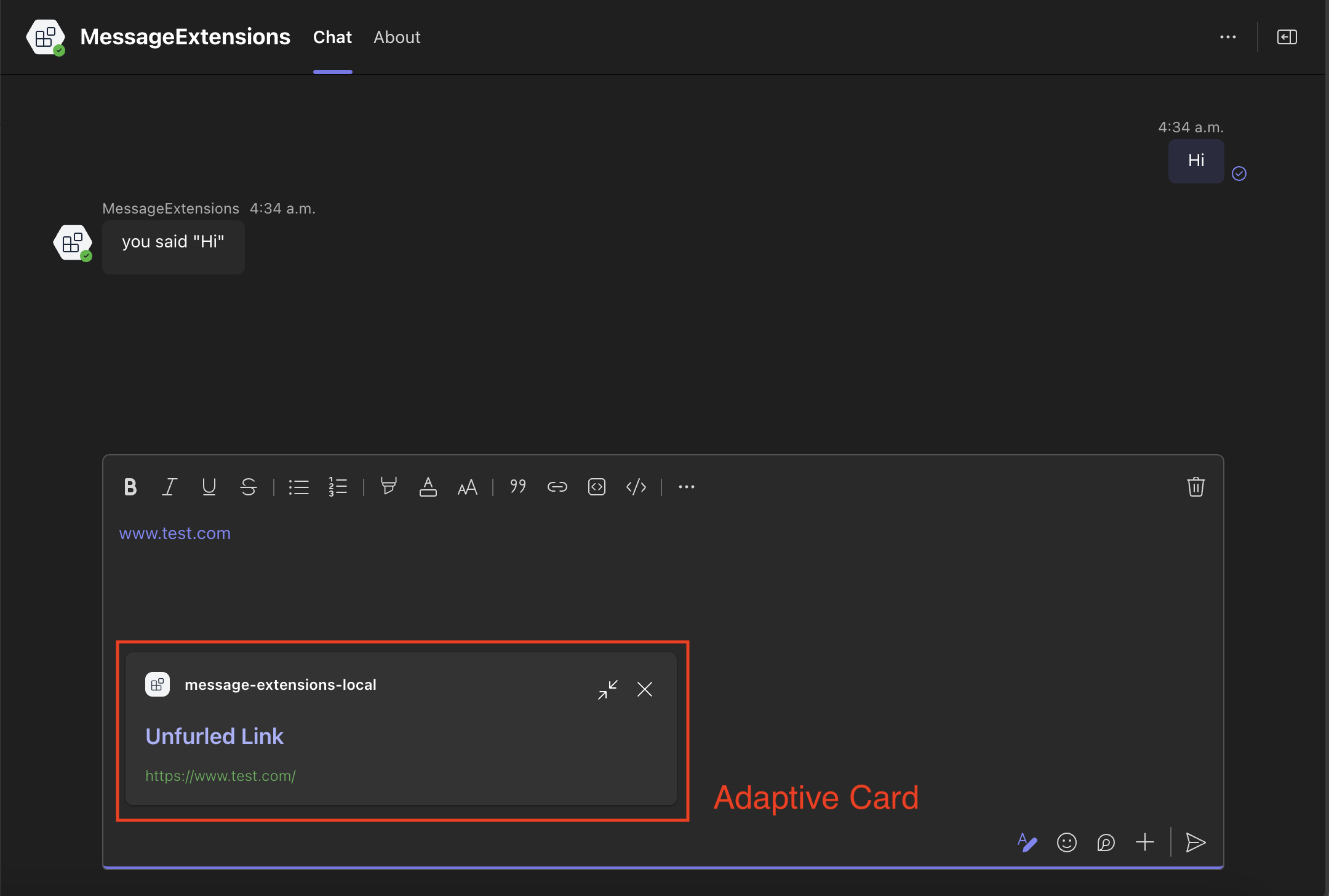Insert a blockquote
1329x896 pixels.
(517, 487)
